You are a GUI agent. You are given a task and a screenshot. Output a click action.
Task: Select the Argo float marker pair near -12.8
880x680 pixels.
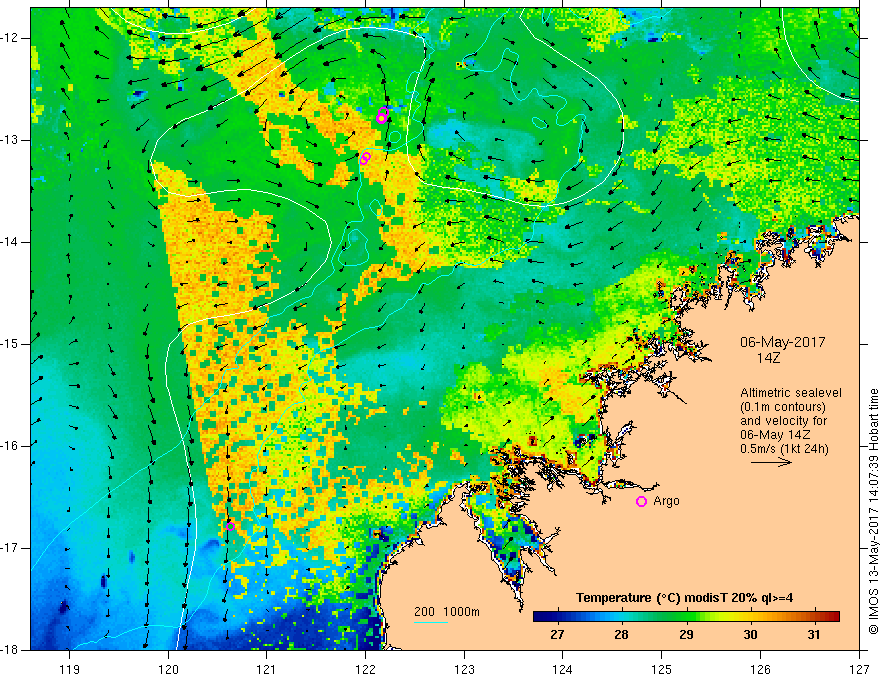(382, 116)
